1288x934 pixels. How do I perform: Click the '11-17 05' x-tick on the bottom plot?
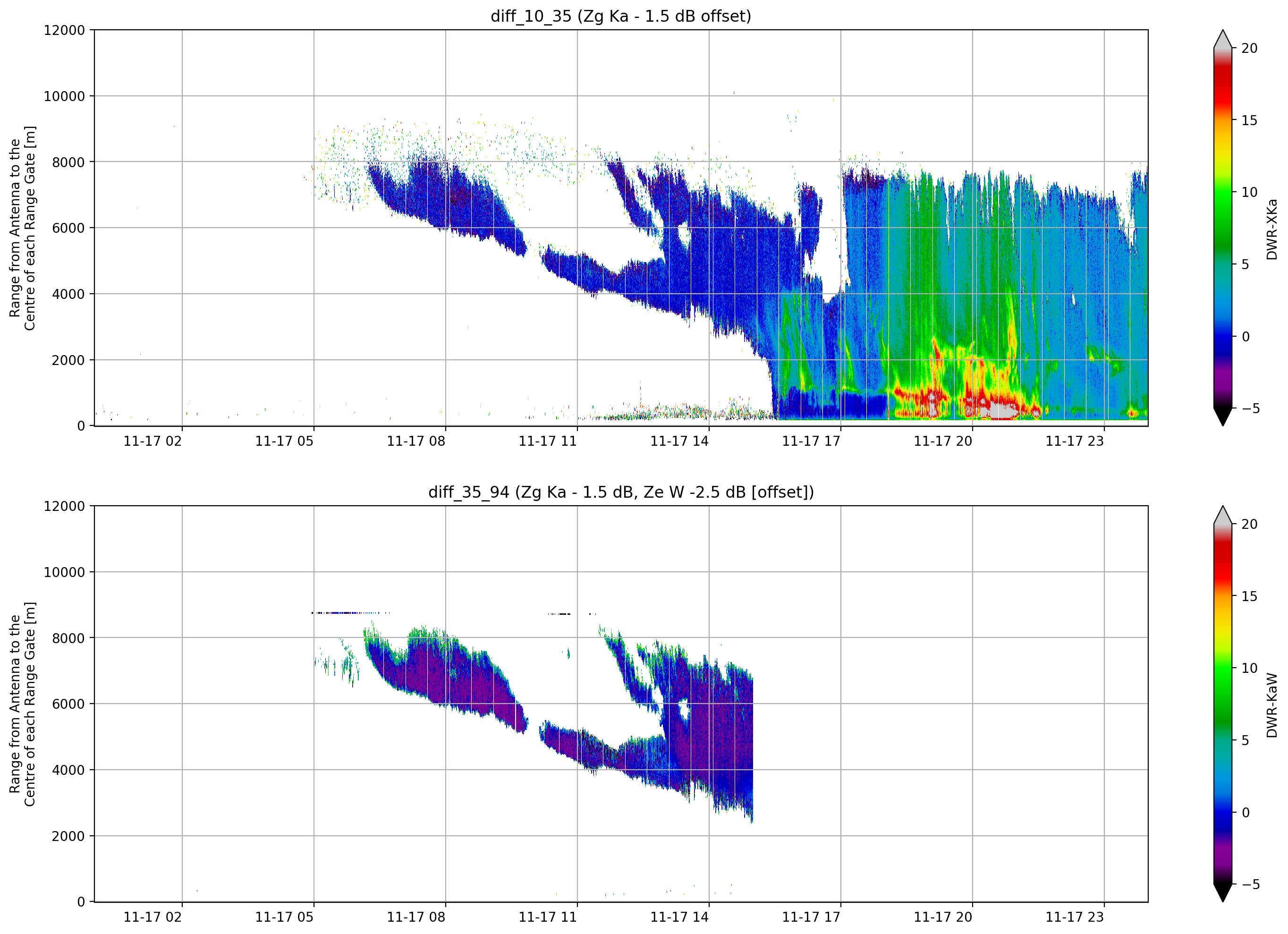(x=285, y=917)
